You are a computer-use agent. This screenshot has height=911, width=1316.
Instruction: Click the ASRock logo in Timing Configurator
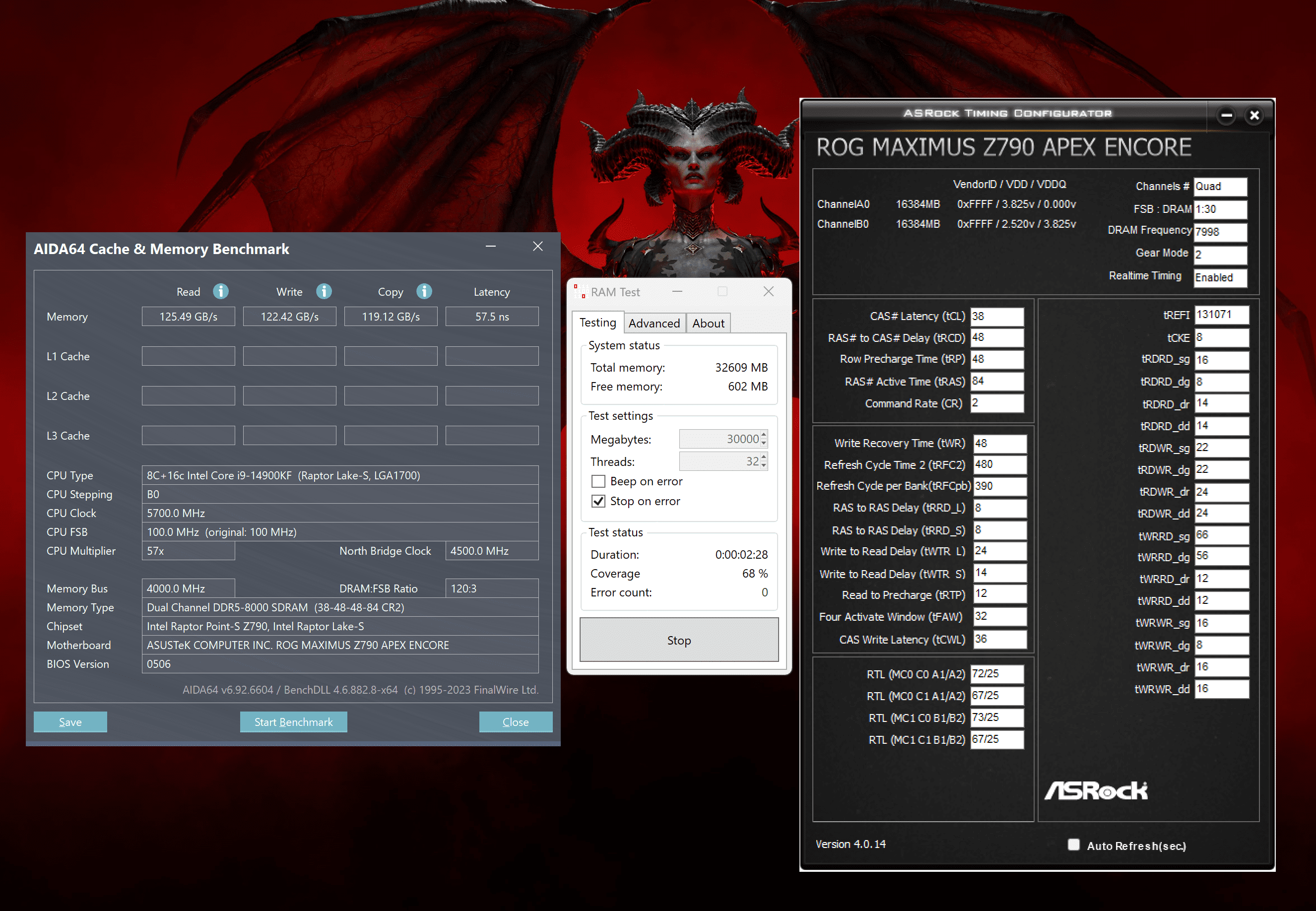pyautogui.click(x=1096, y=790)
